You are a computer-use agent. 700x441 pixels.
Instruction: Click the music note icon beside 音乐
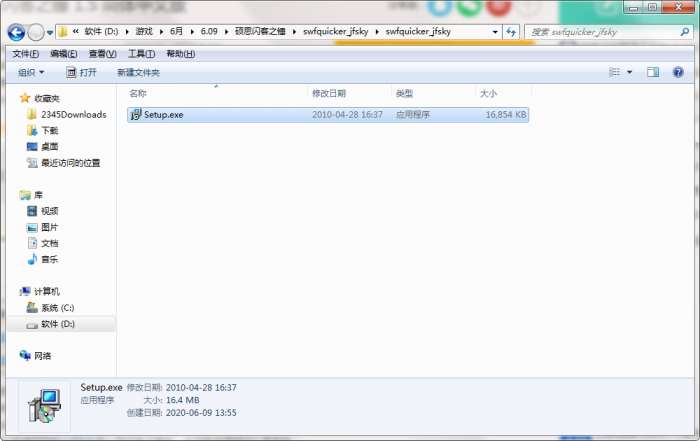32,259
